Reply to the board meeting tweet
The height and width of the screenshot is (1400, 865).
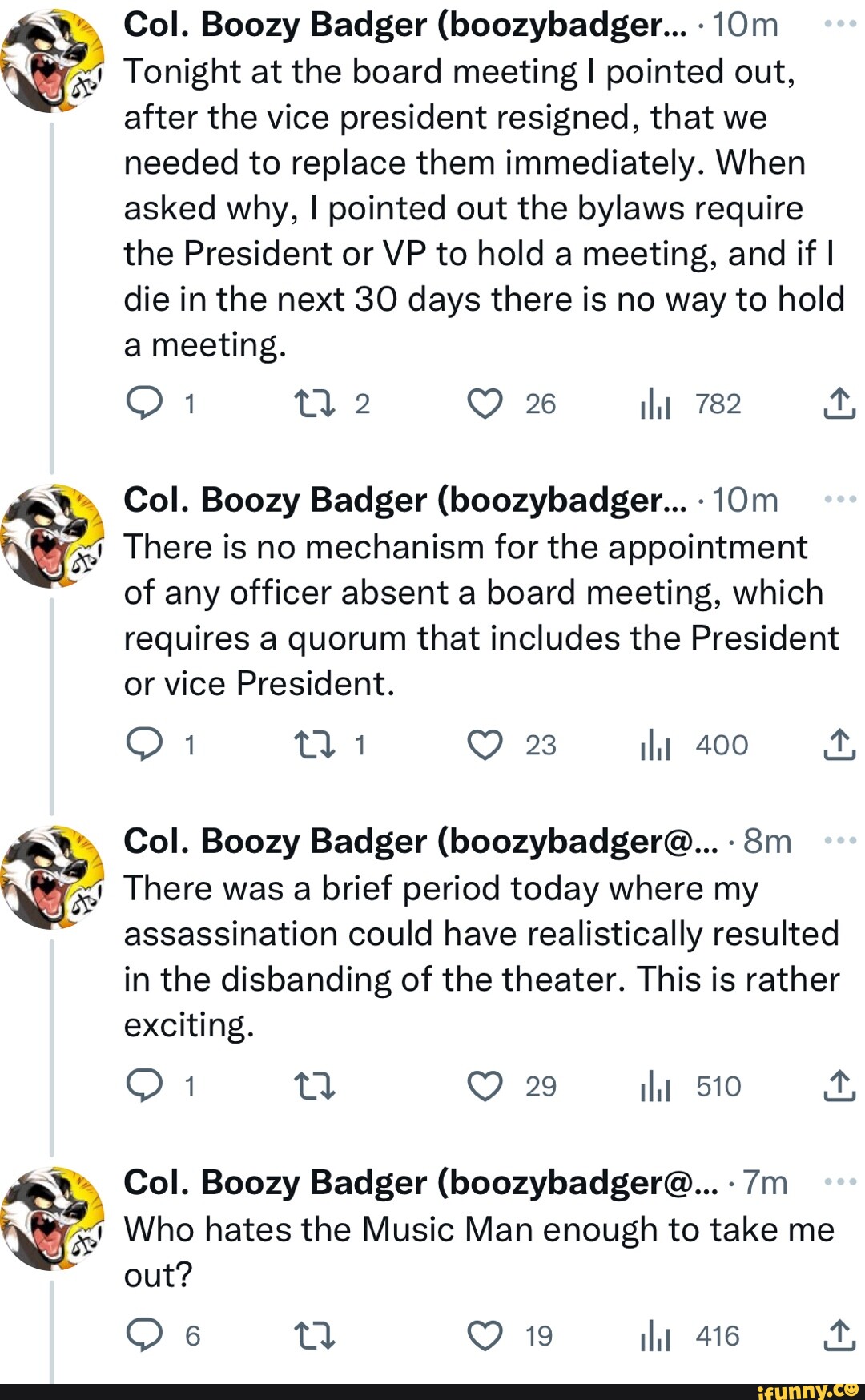click(x=145, y=404)
